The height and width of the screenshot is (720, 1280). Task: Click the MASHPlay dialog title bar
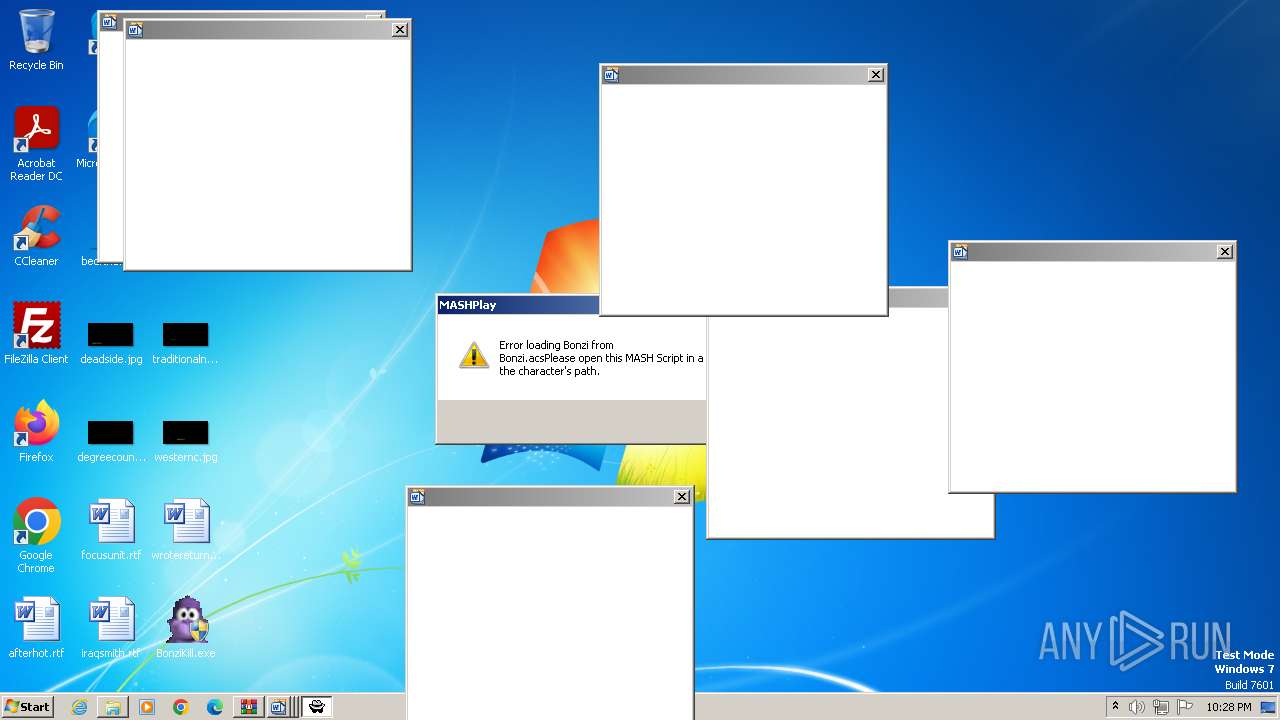[518, 305]
